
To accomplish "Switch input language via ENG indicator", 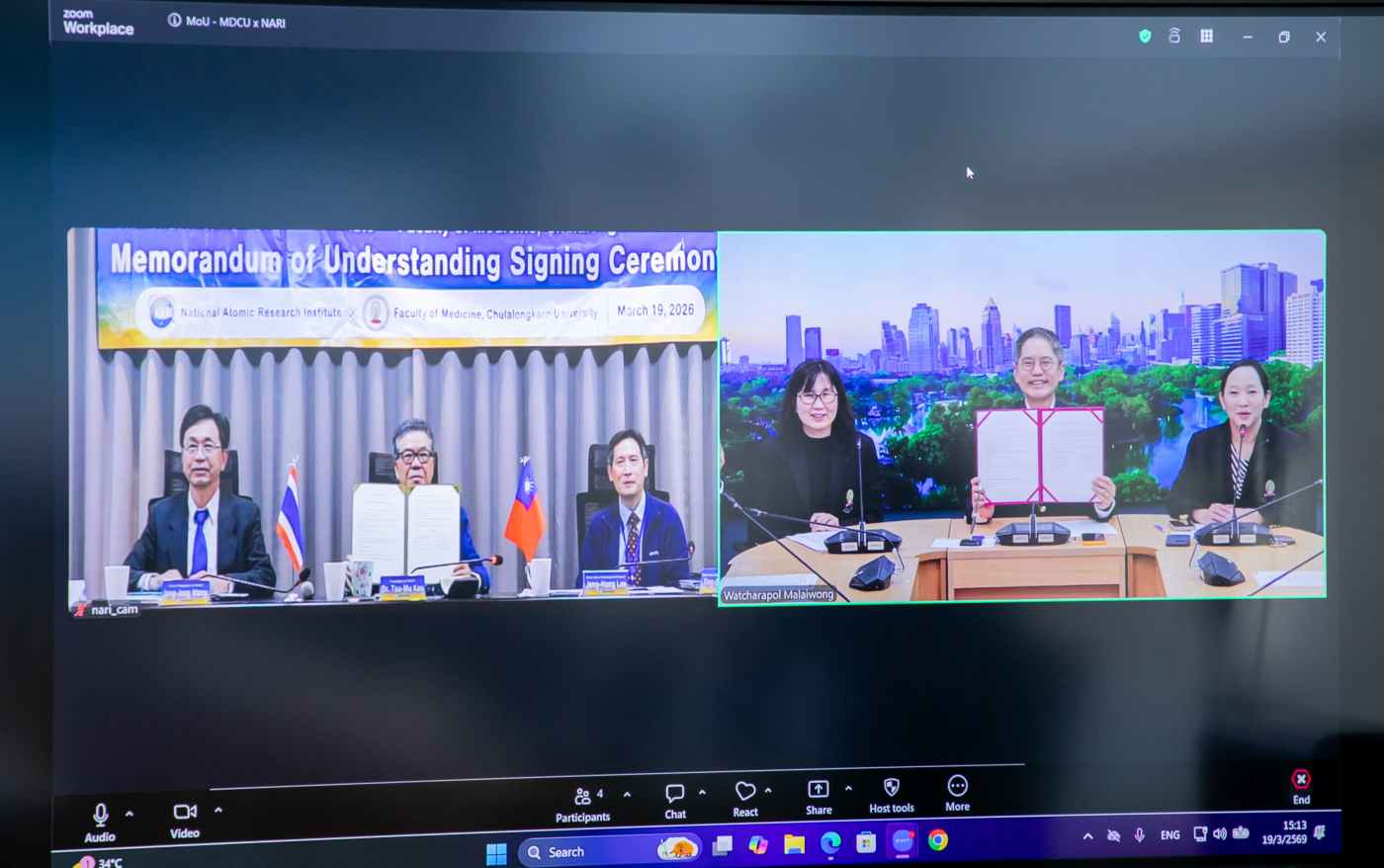I will coord(1169,835).
